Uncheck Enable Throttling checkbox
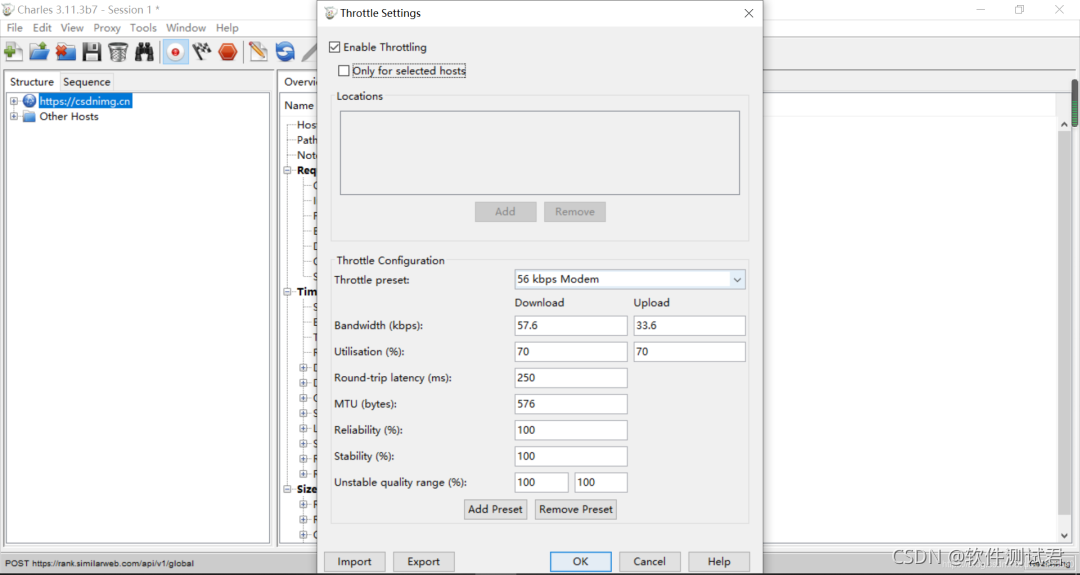This screenshot has width=1080, height=575. (335, 47)
